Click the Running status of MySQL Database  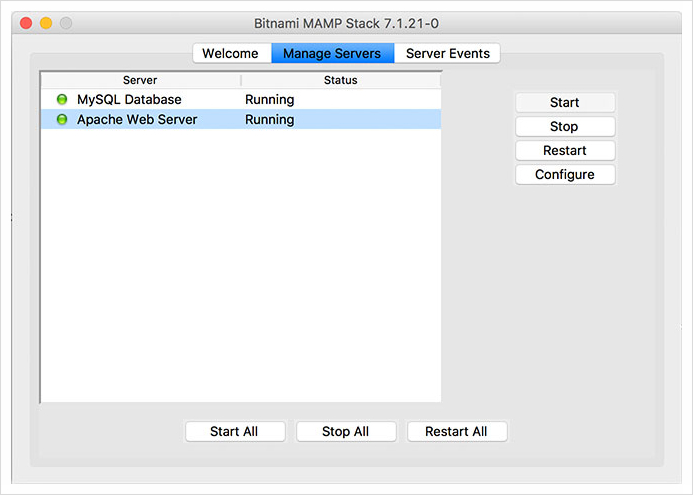coord(270,100)
